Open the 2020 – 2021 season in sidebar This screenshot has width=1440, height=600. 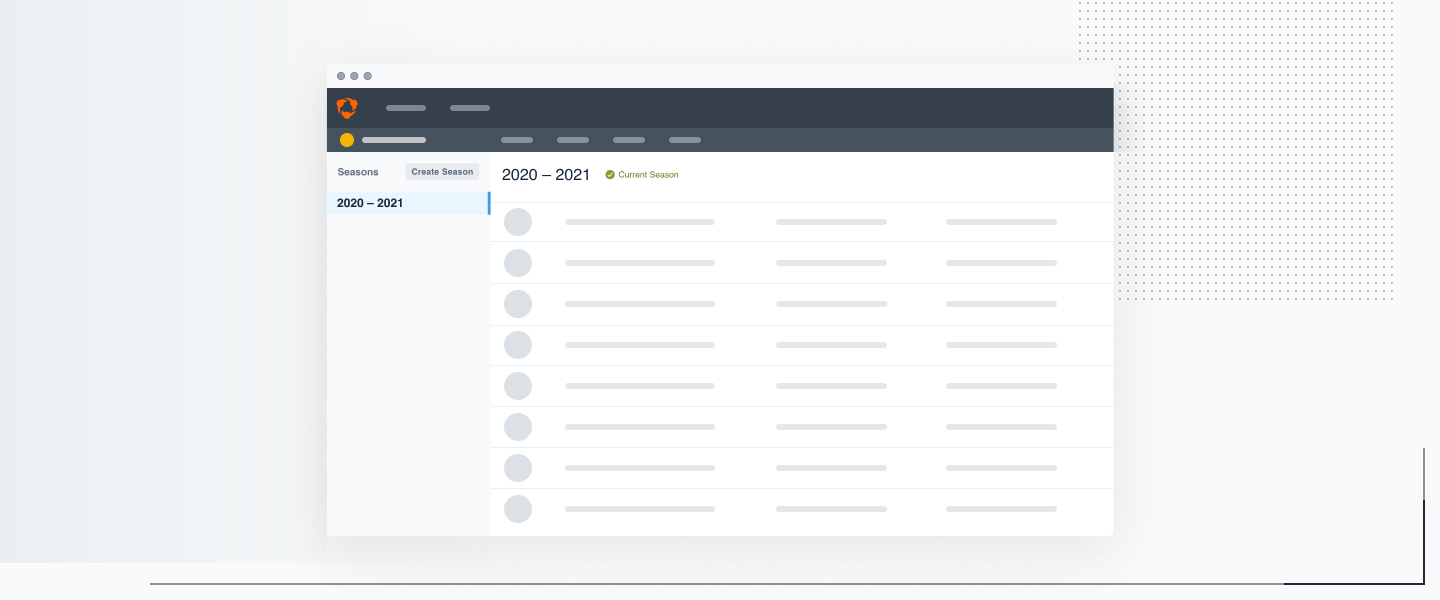tap(408, 203)
